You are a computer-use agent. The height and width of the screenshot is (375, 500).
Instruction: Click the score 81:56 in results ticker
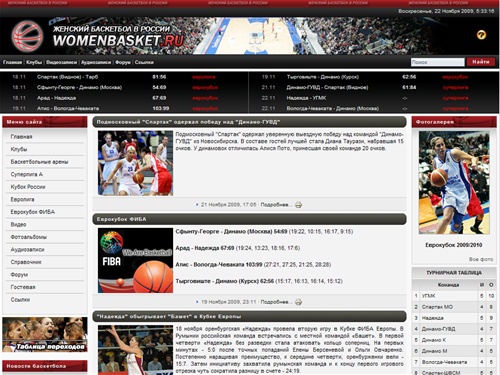tap(159, 77)
